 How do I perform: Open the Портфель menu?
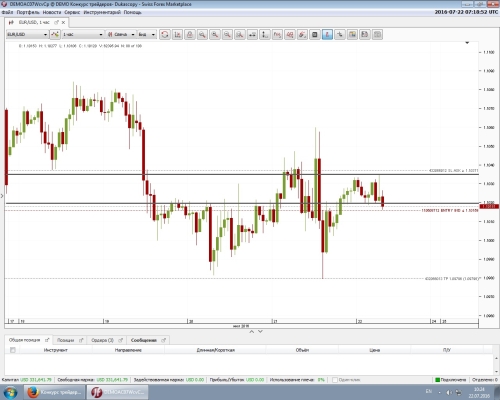(28, 12)
